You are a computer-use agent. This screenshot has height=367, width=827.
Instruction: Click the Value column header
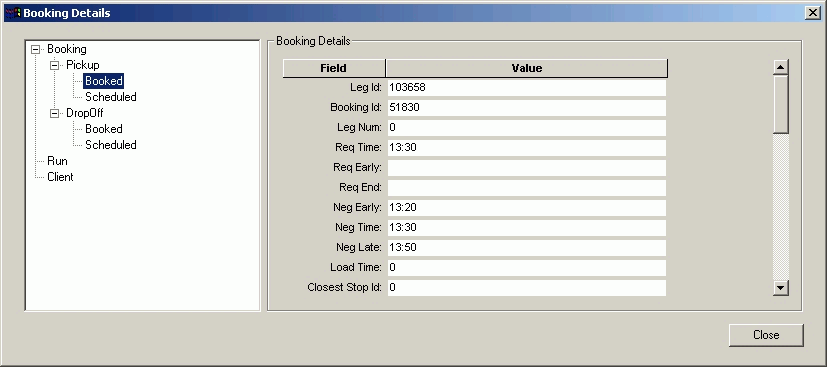(527, 68)
